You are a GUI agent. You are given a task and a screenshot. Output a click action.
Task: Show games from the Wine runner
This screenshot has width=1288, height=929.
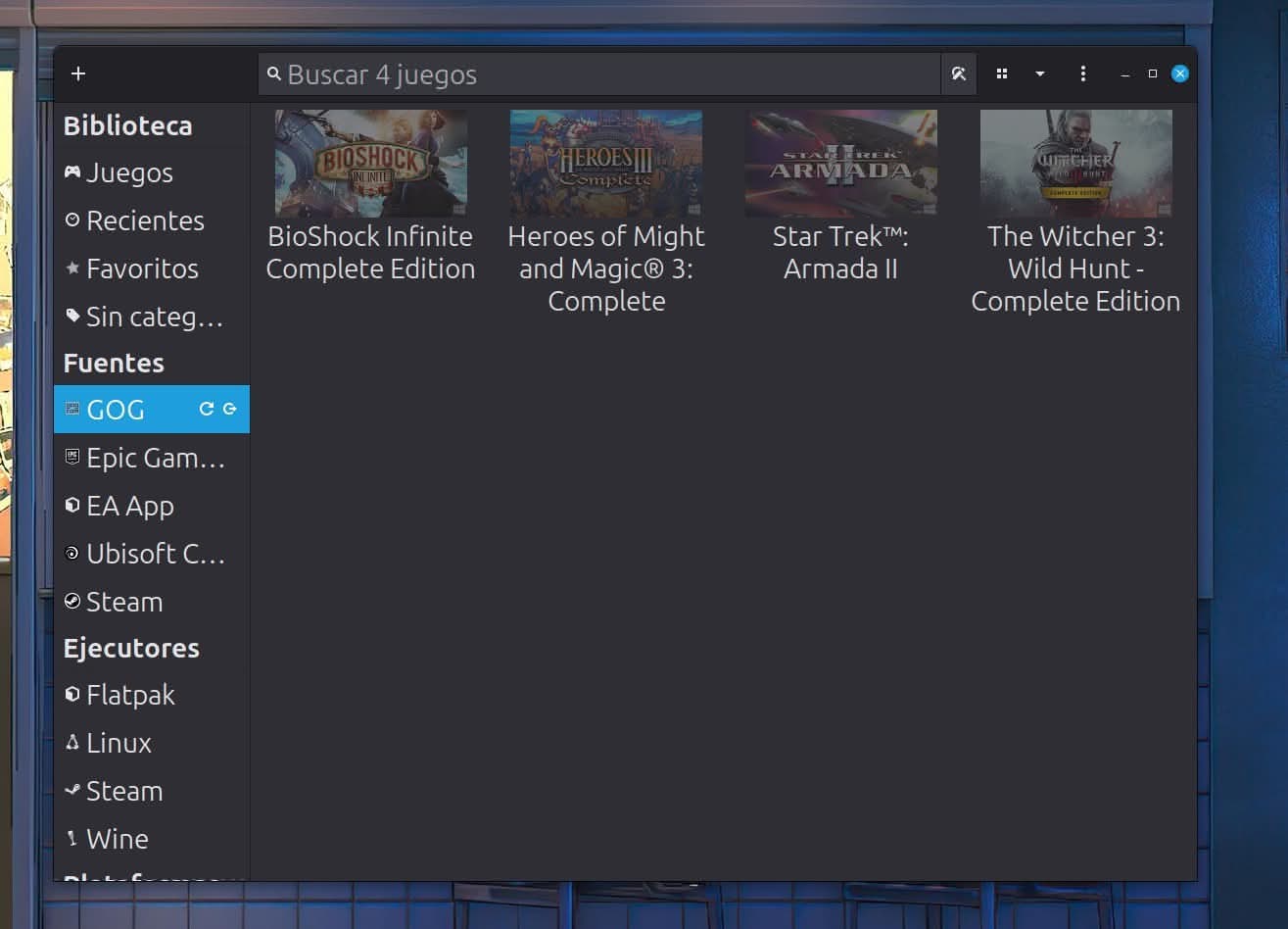pyautogui.click(x=117, y=839)
